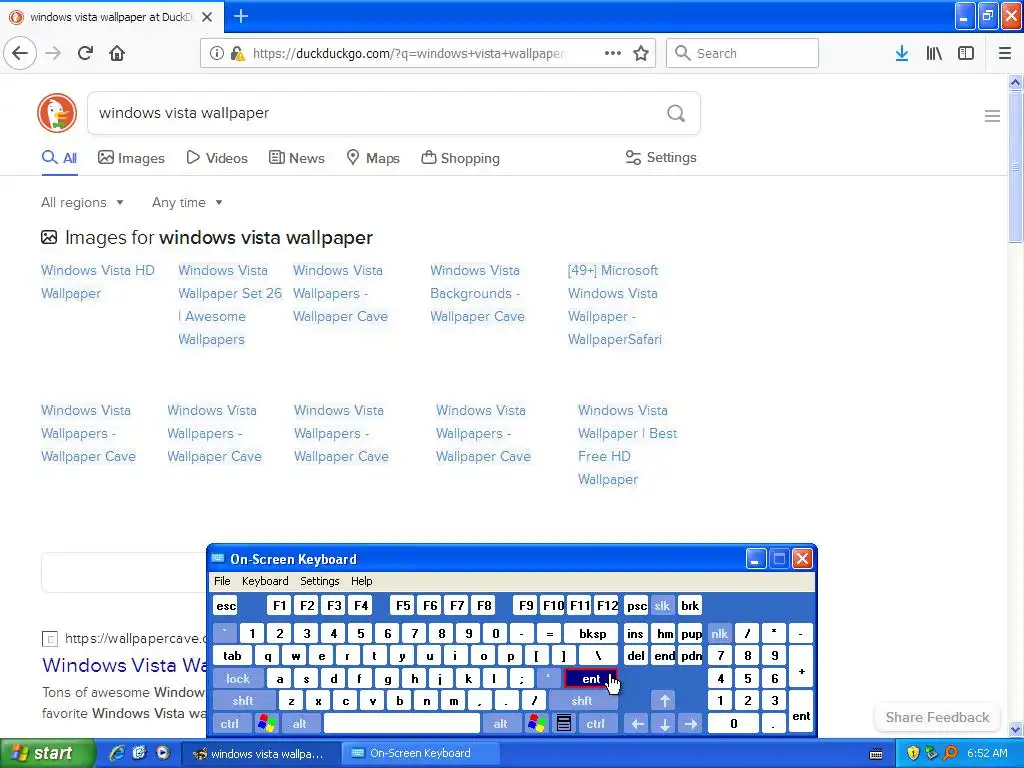Click the right arrow key on on-screen keyboard
Image resolution: width=1024 pixels, height=768 pixels.
(x=691, y=724)
